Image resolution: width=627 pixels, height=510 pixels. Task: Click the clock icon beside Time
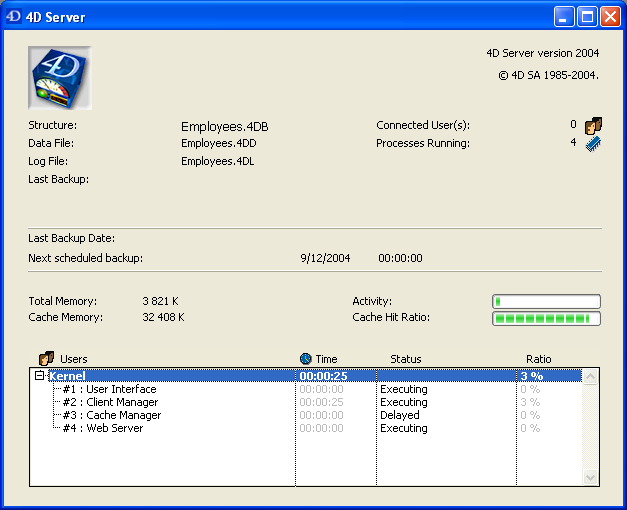(x=306, y=358)
